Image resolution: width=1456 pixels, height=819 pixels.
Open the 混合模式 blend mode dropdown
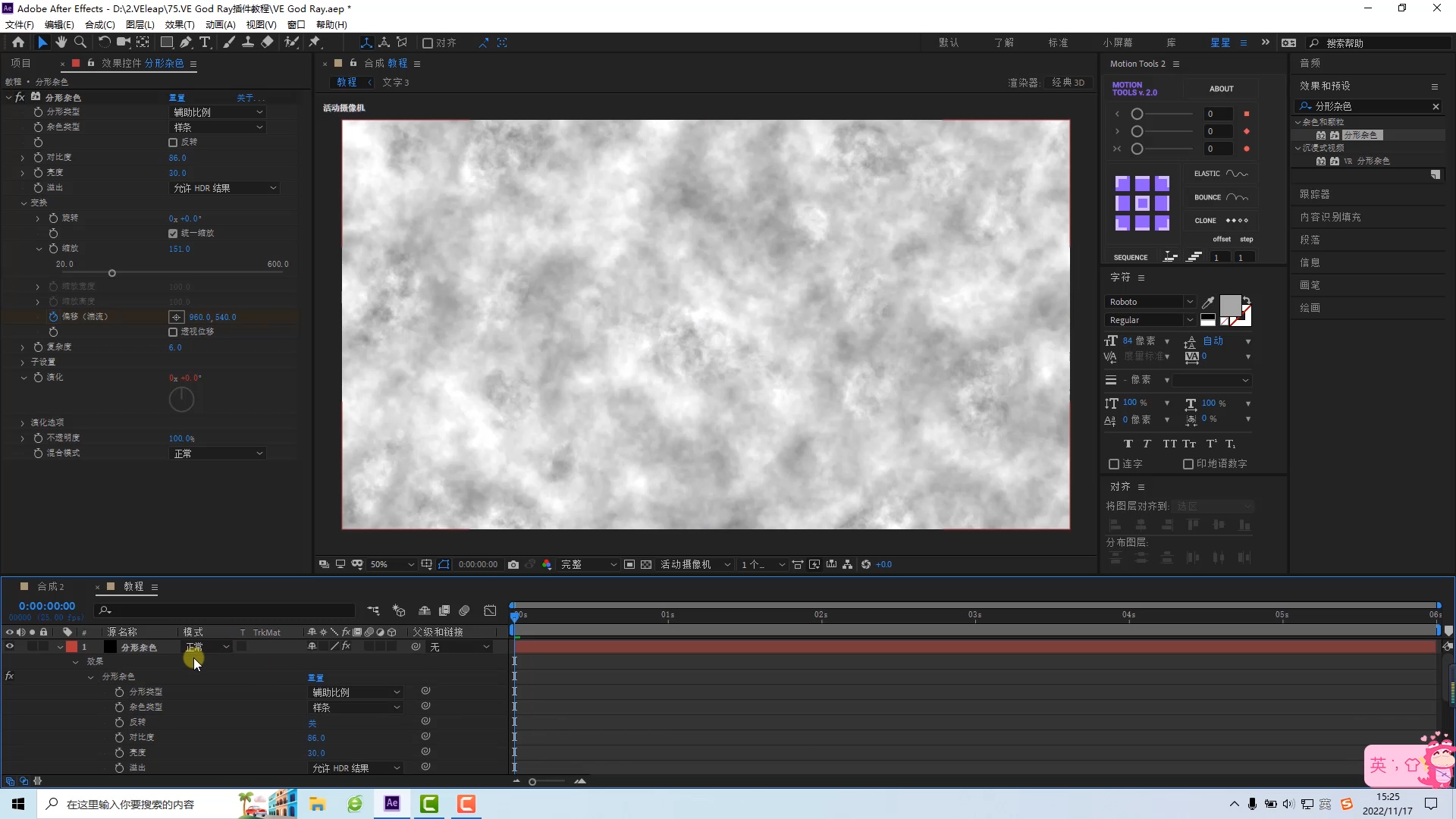(x=218, y=453)
